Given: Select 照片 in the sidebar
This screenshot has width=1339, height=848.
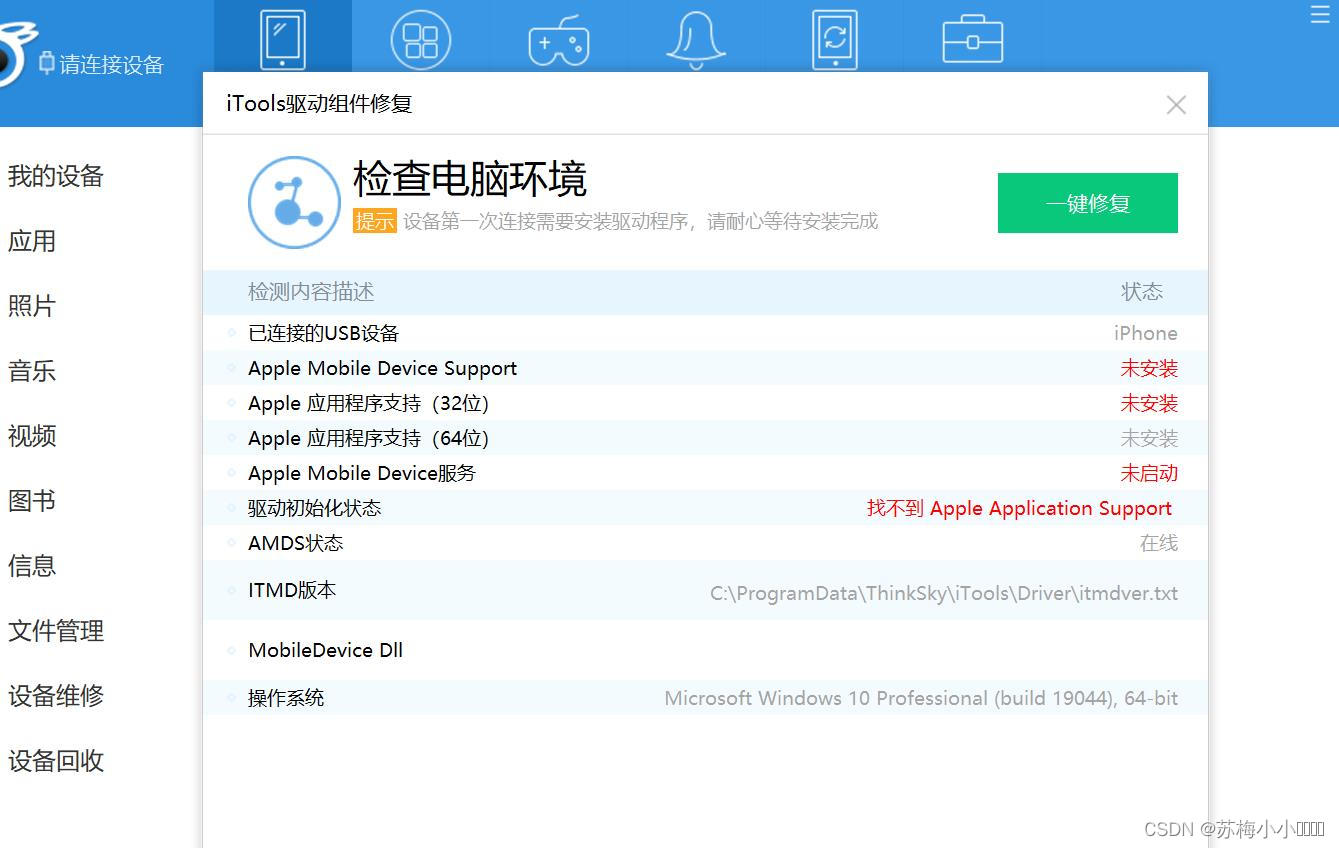Looking at the screenshot, I should point(32,306).
